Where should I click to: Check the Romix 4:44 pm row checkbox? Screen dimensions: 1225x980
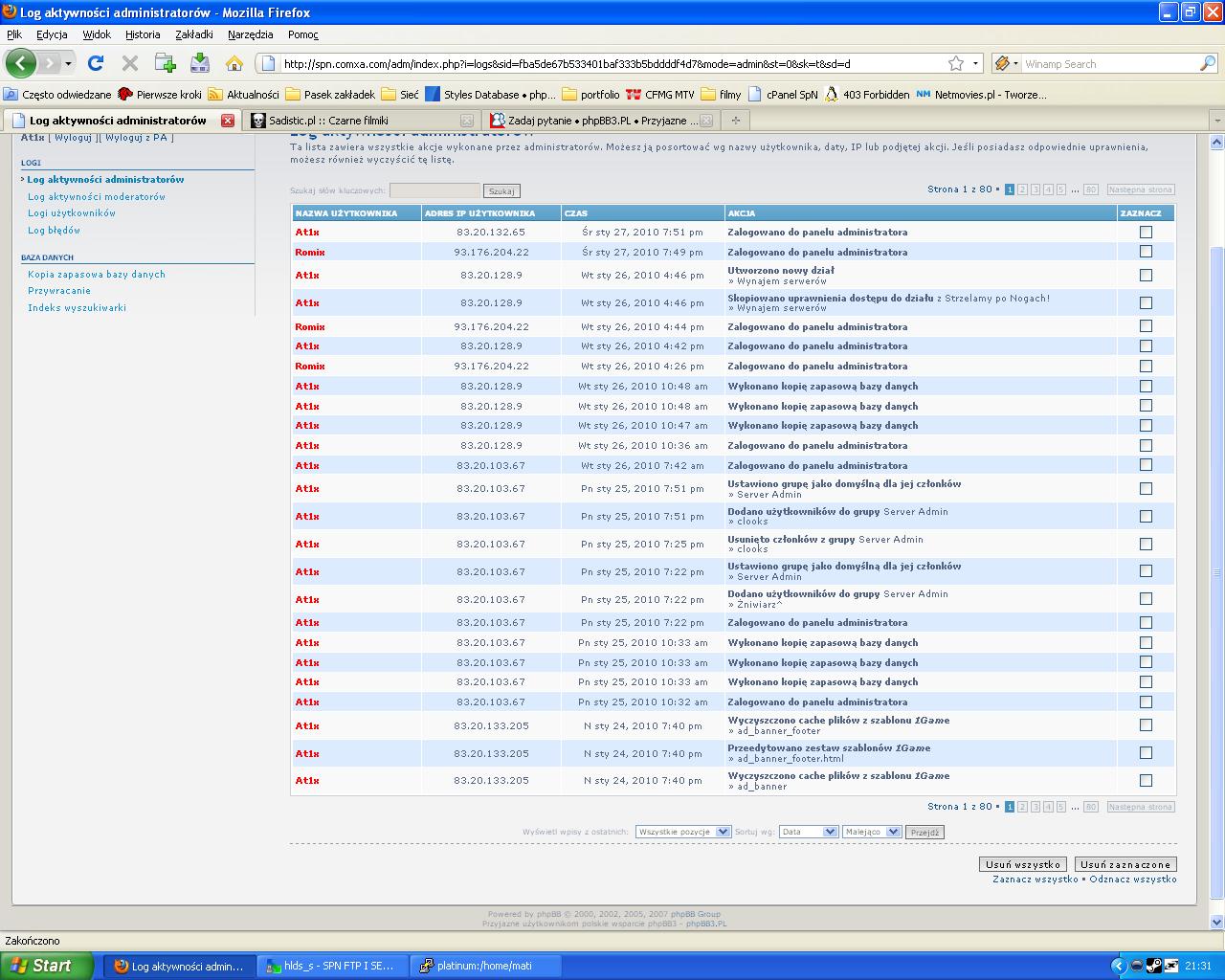click(1146, 326)
